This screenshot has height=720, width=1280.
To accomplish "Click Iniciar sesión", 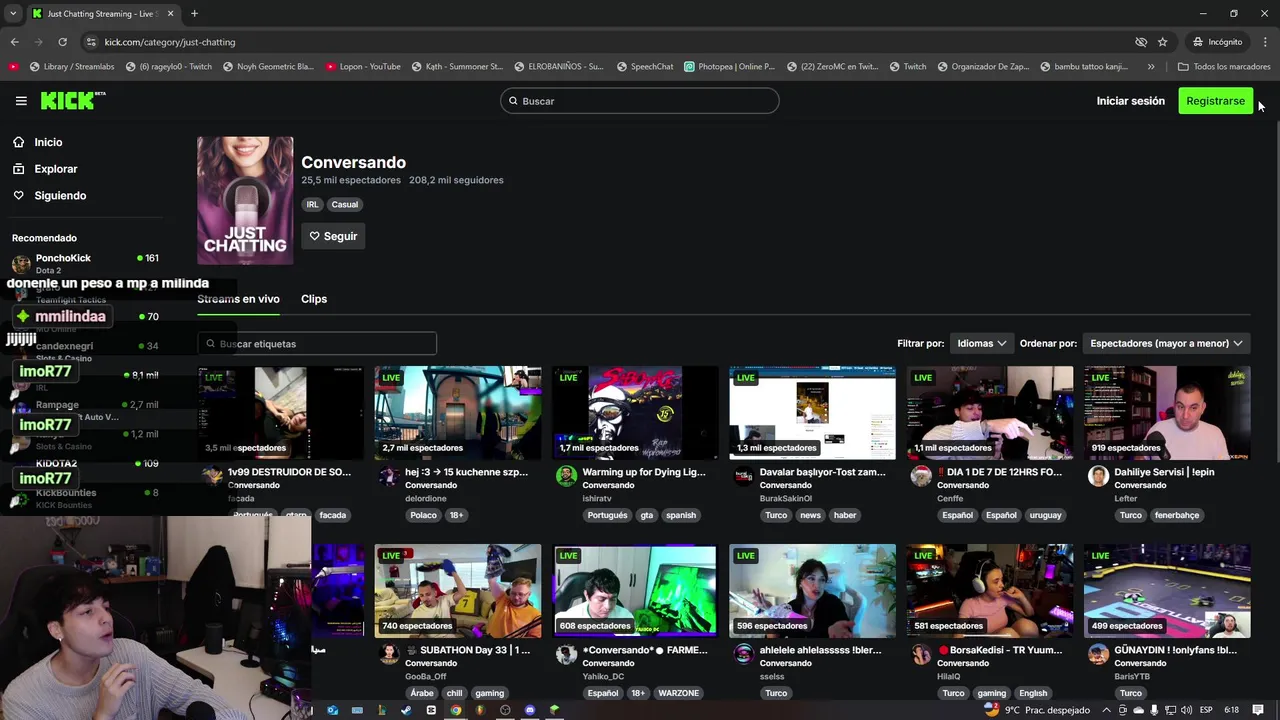I will [1130, 101].
